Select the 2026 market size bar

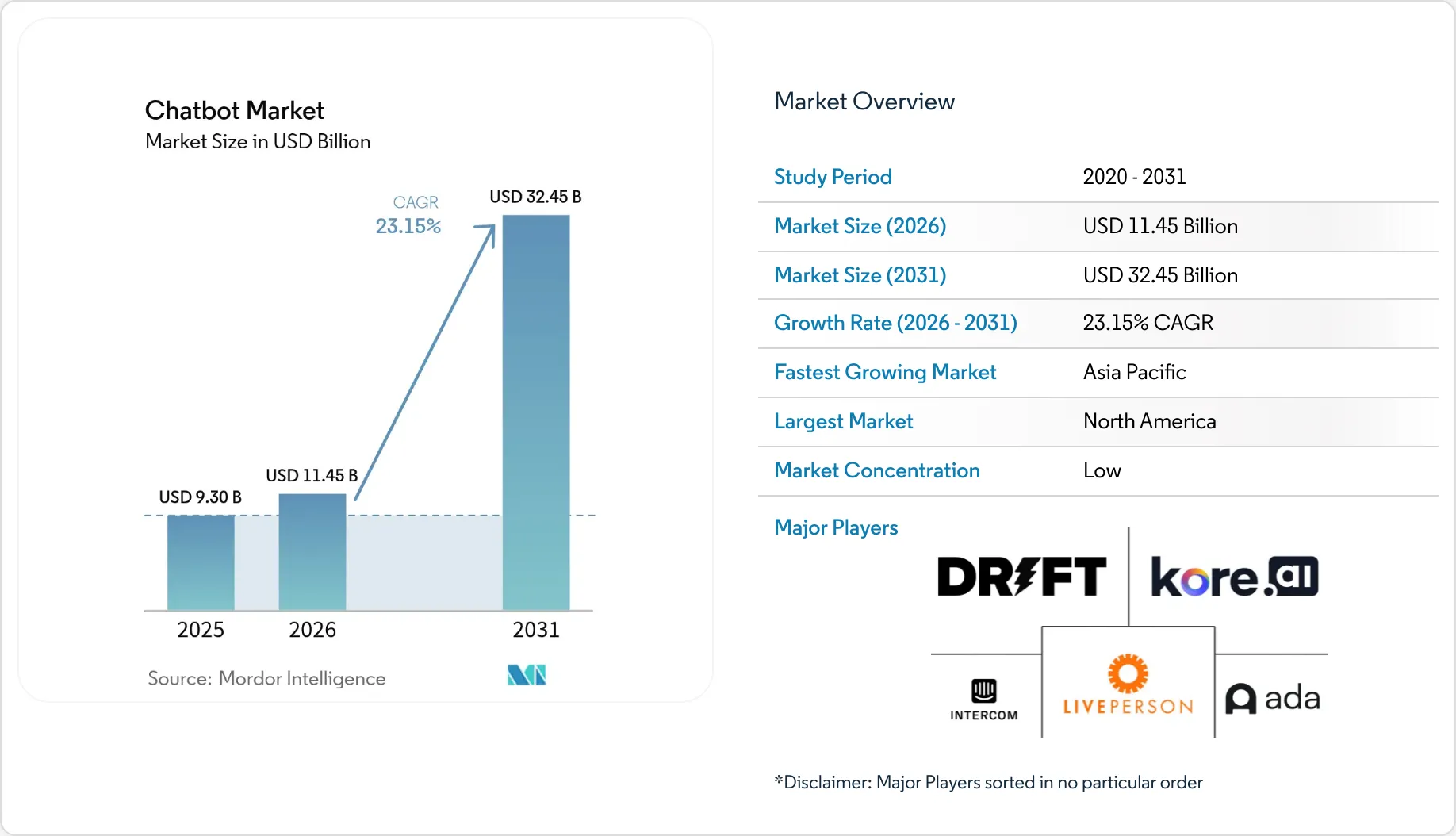[312, 552]
